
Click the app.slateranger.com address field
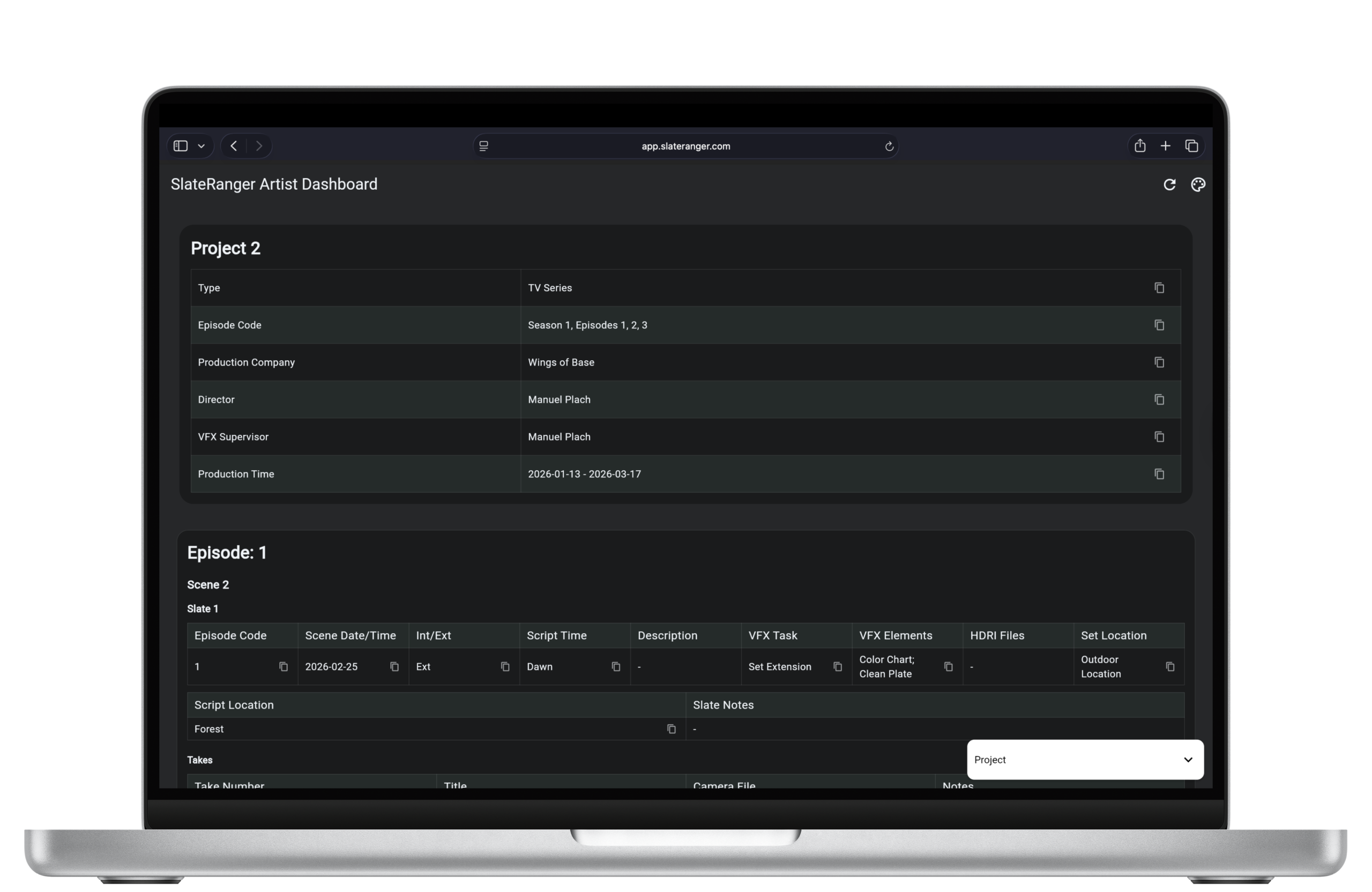coord(685,146)
